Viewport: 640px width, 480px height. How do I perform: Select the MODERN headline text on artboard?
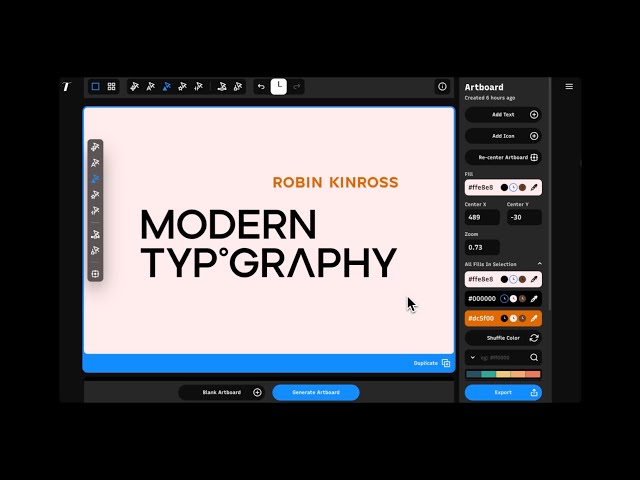(228, 224)
